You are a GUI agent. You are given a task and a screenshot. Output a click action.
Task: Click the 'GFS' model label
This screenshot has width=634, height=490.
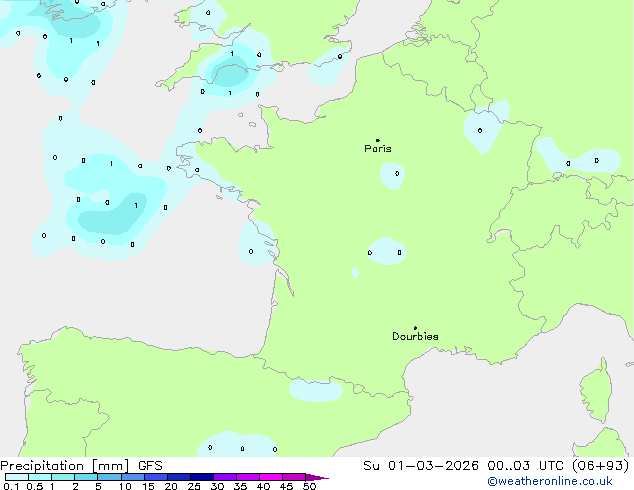pos(150,466)
